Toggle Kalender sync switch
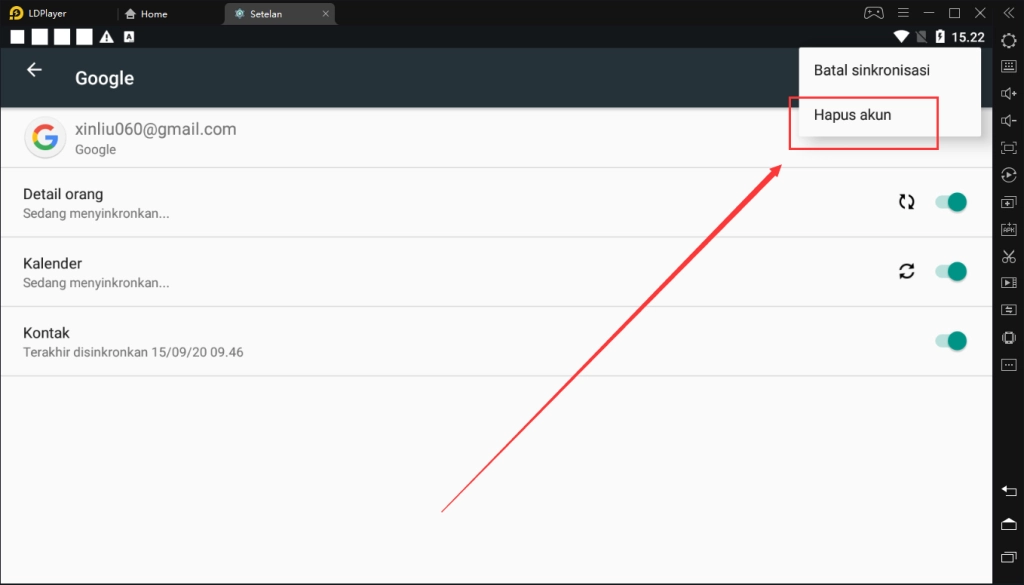 pos(951,271)
